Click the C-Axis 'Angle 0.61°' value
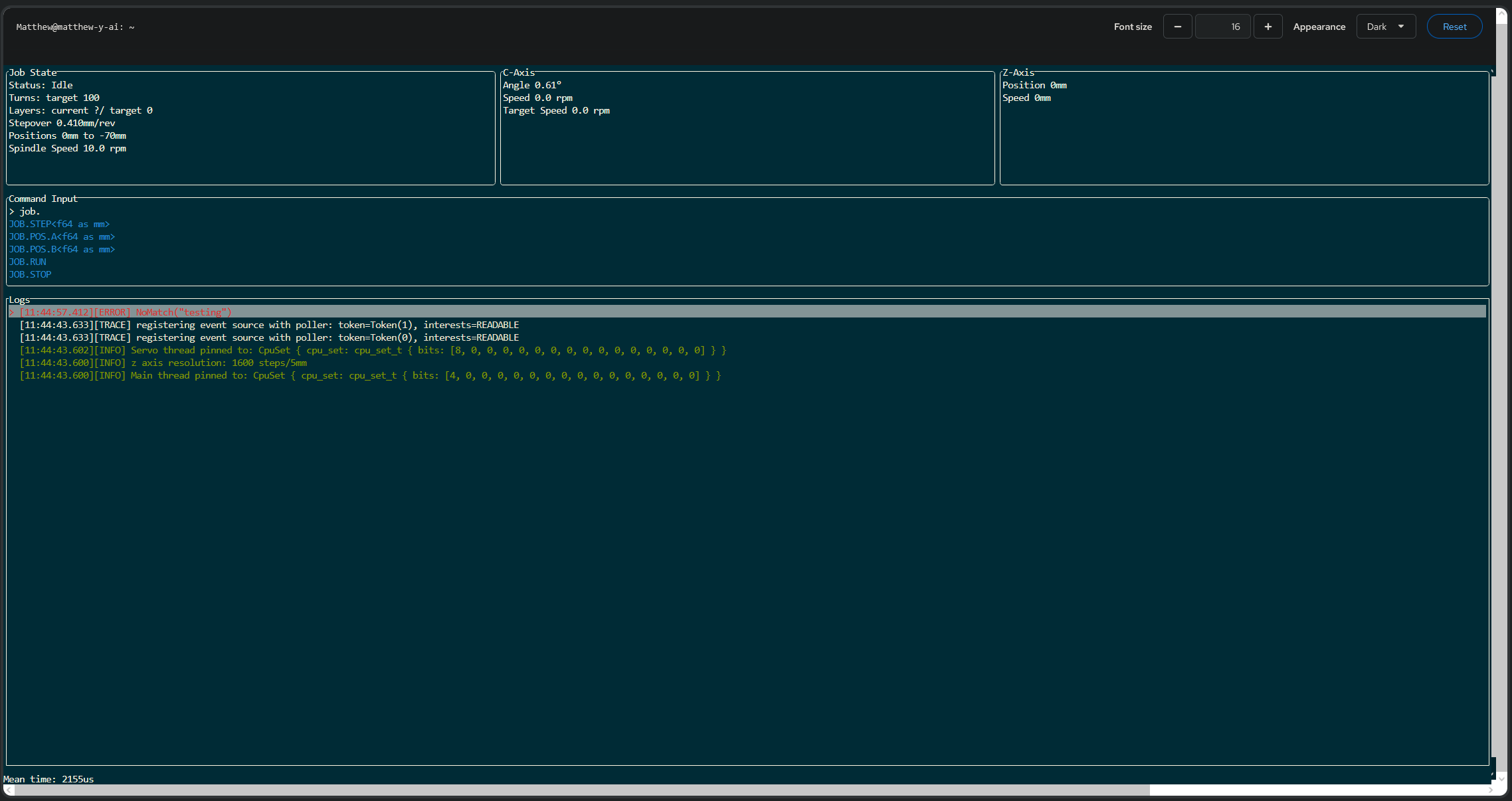This screenshot has height=801, width=1512. tap(532, 85)
